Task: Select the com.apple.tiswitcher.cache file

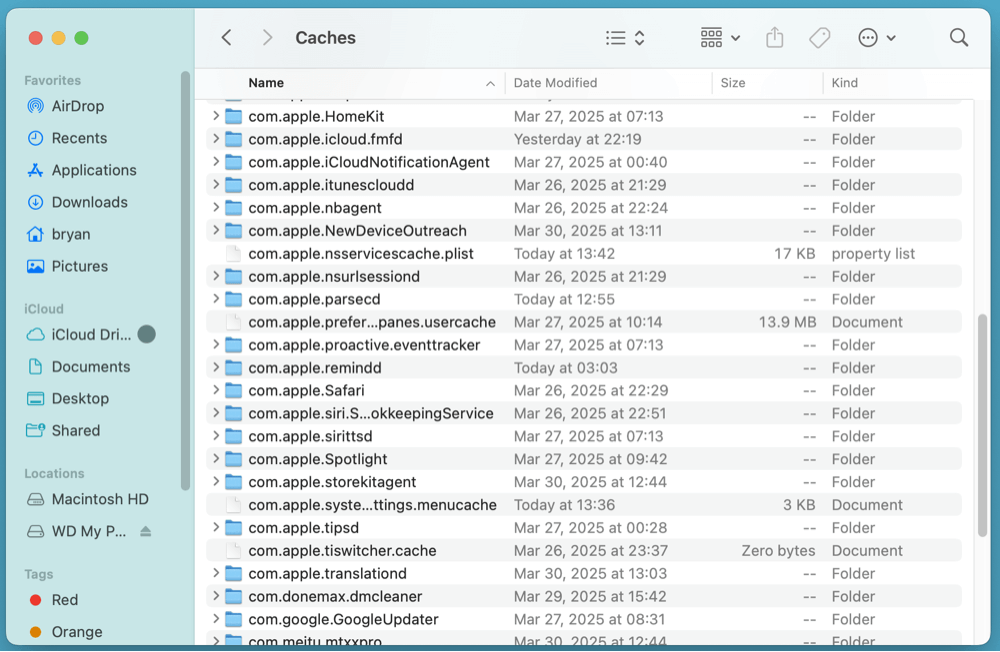Action: coord(343,550)
